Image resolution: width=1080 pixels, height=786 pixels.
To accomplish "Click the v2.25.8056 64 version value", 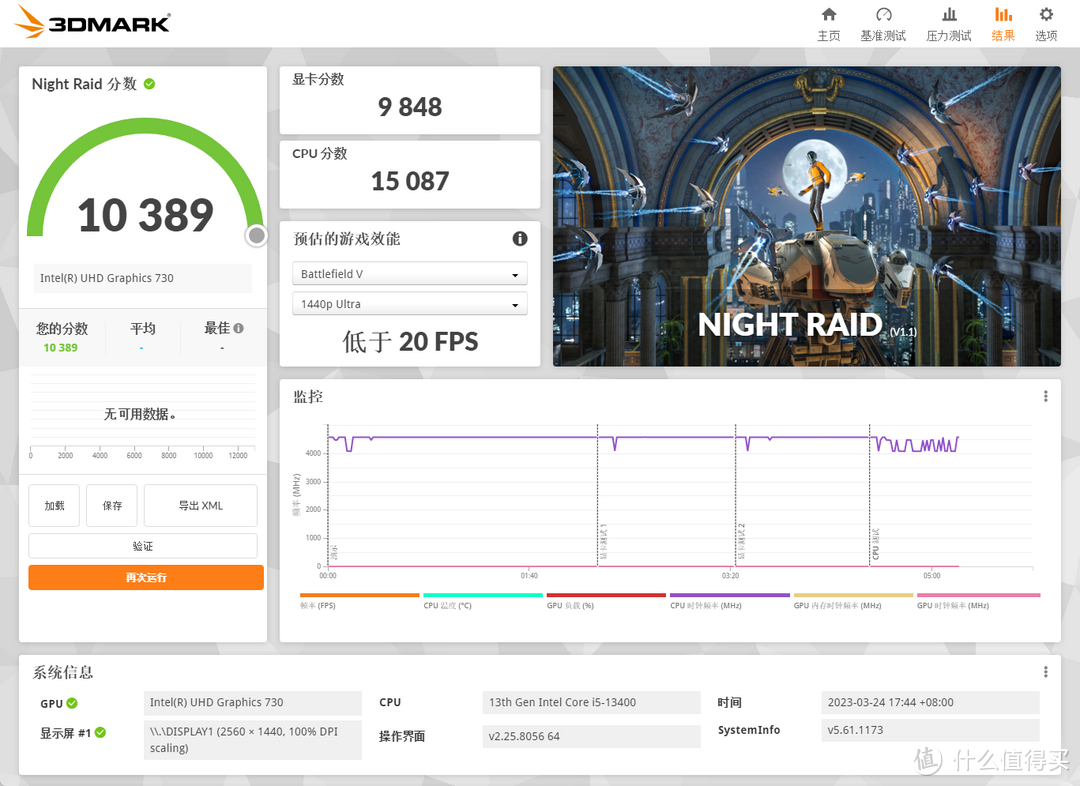I will (x=592, y=736).
